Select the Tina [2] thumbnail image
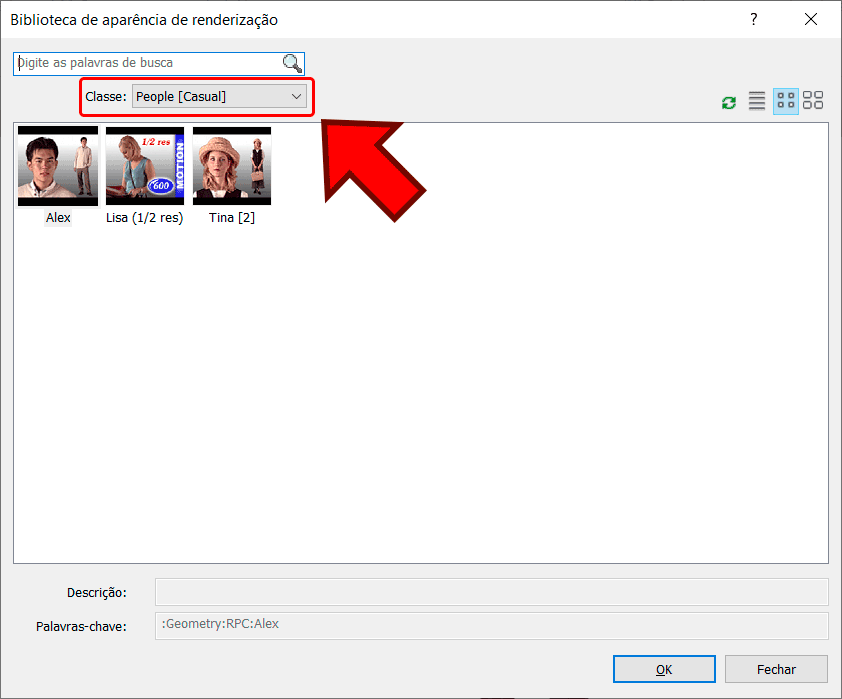The width and height of the screenshot is (842, 699). pos(232,166)
